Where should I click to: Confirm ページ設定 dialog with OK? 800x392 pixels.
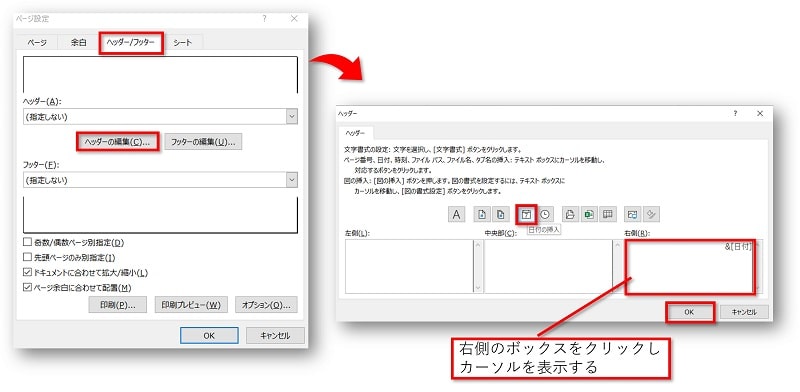[209, 336]
